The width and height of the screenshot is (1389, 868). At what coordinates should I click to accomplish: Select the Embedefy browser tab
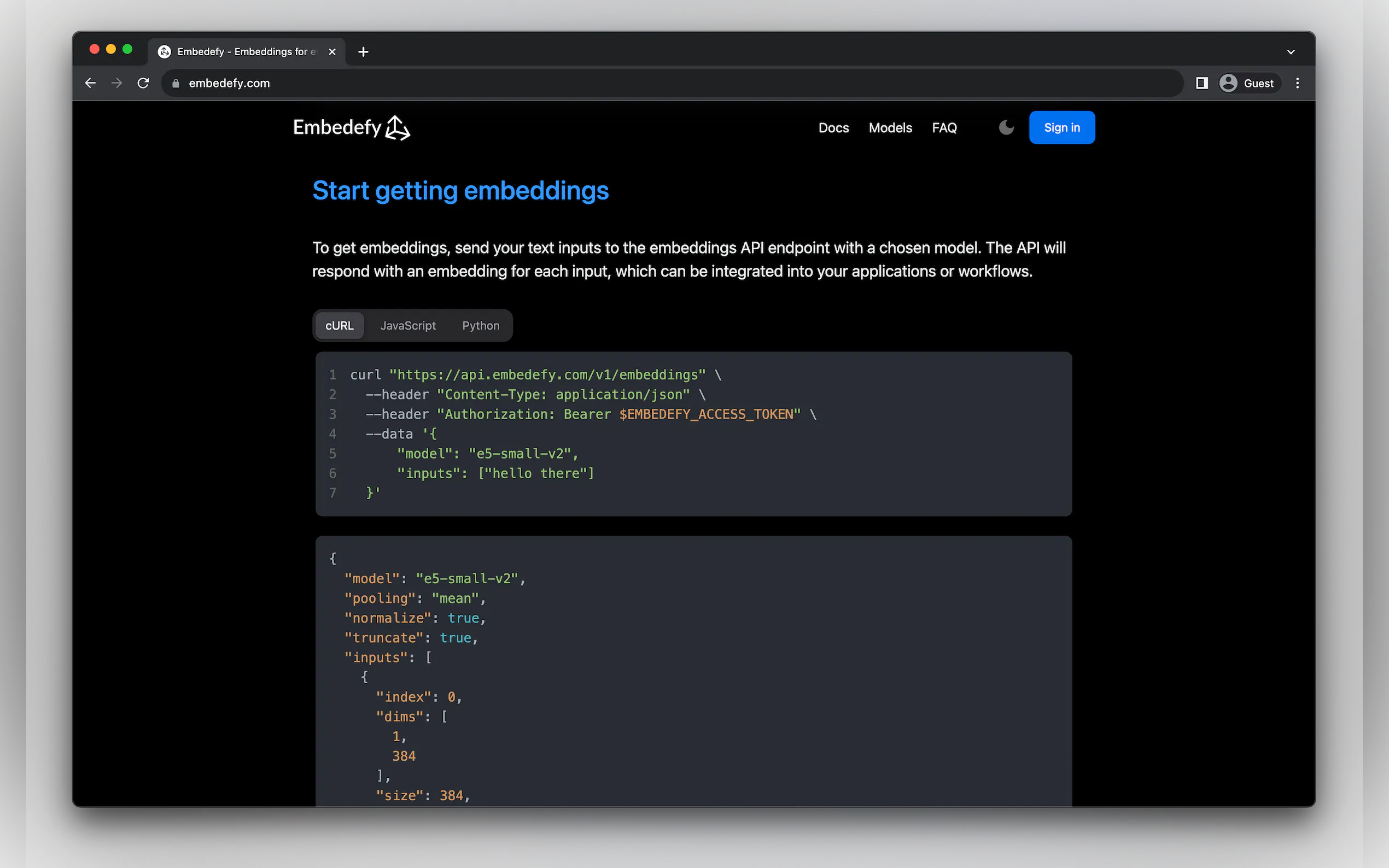point(246,52)
